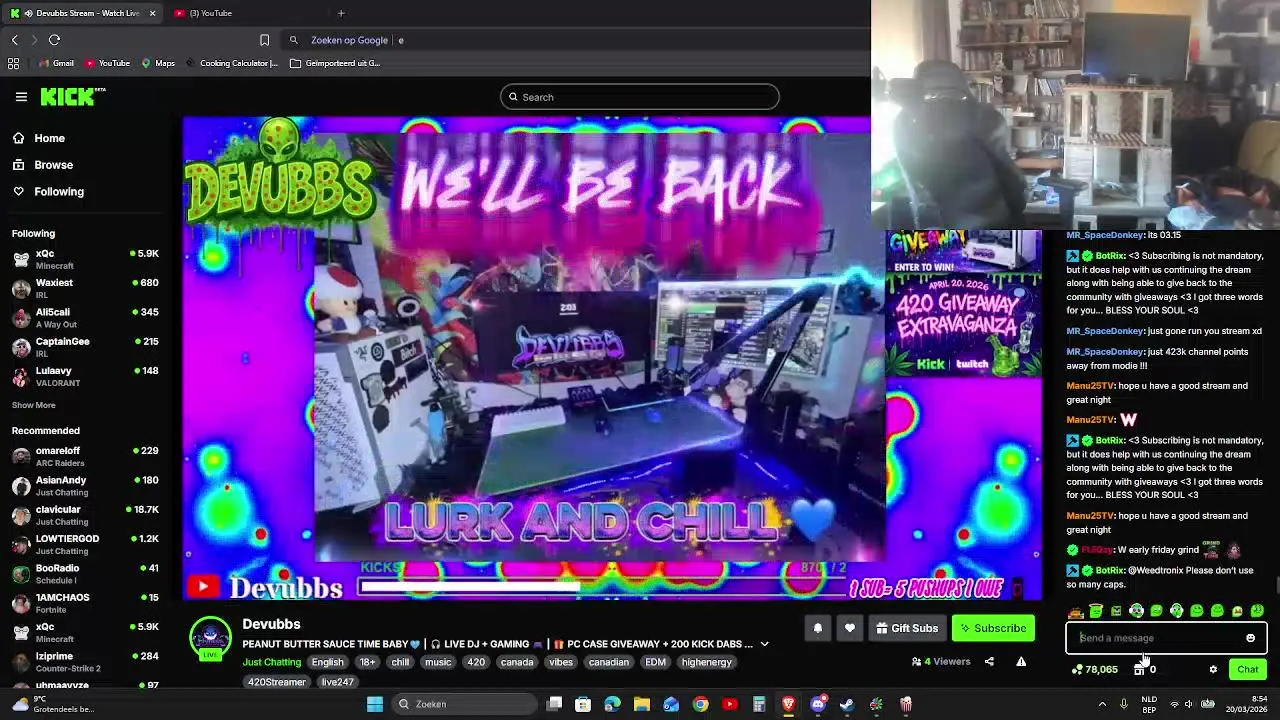
Task: Open xQc channel in Following list
Action: tap(86, 259)
